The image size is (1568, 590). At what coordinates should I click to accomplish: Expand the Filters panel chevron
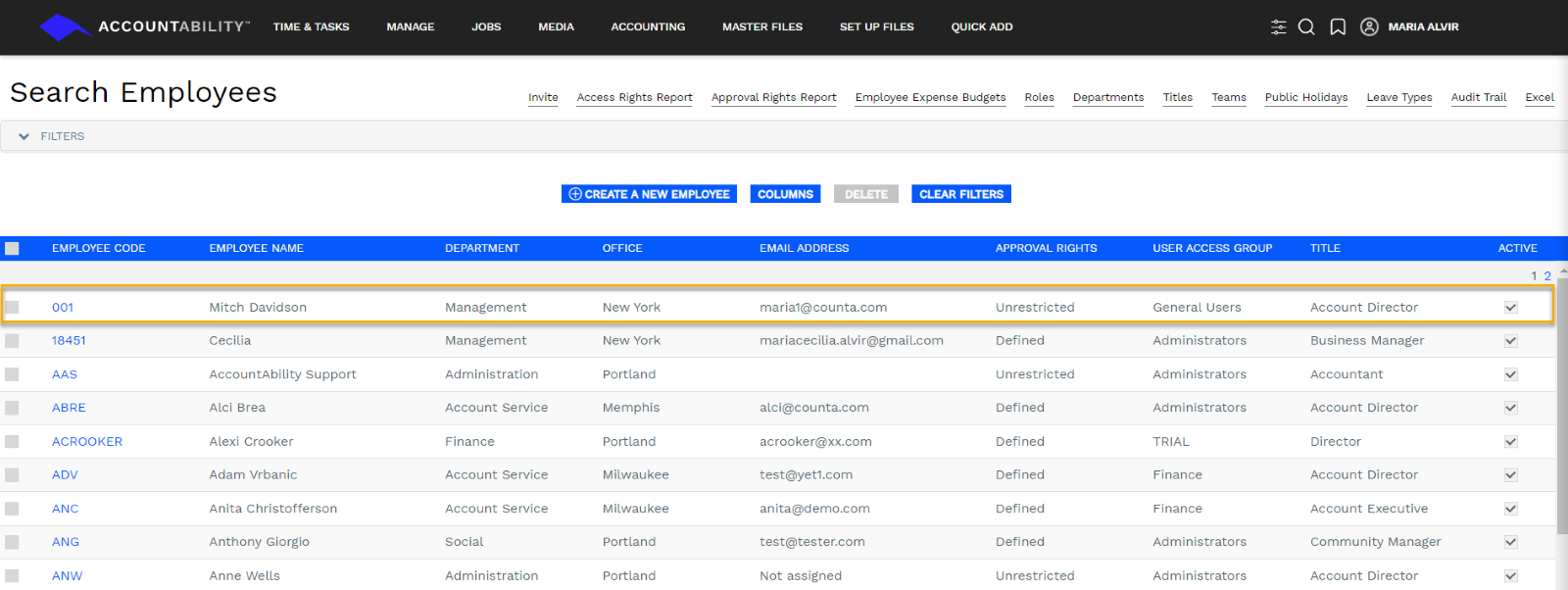(24, 137)
